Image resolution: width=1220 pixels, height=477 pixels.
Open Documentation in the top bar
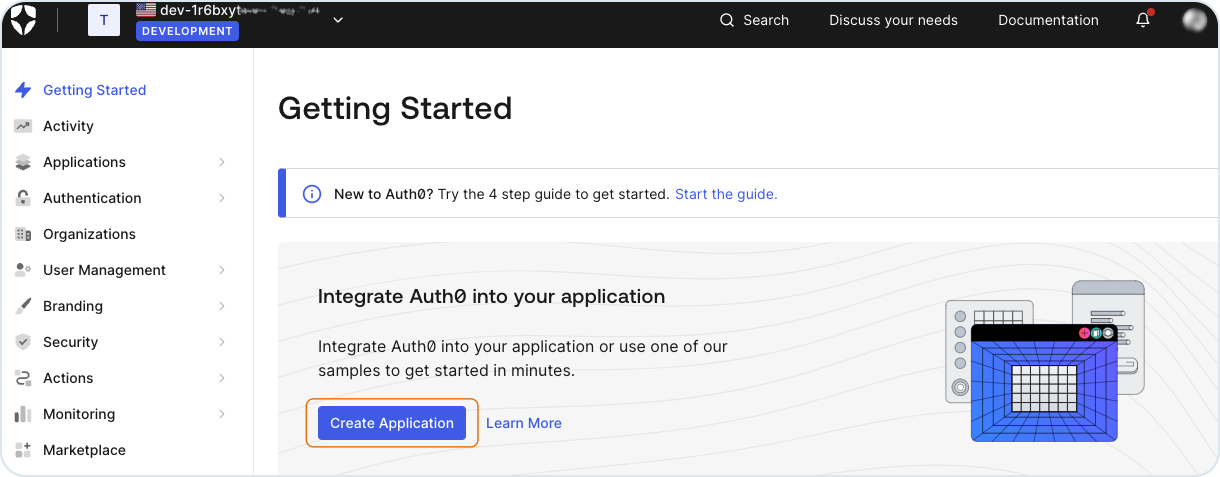[1048, 20]
